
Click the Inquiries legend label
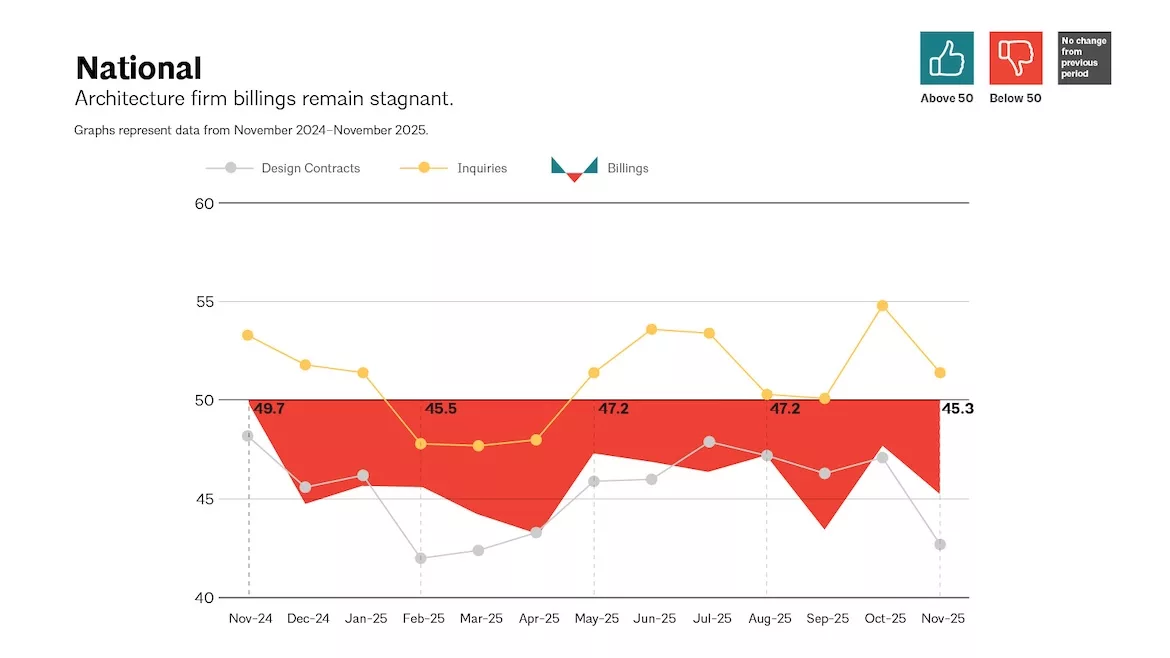pos(482,169)
